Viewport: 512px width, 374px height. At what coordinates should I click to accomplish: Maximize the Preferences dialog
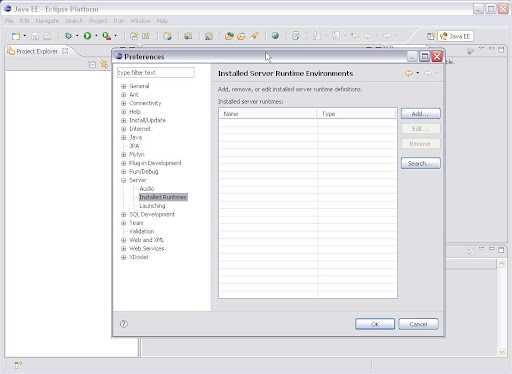click(x=424, y=56)
